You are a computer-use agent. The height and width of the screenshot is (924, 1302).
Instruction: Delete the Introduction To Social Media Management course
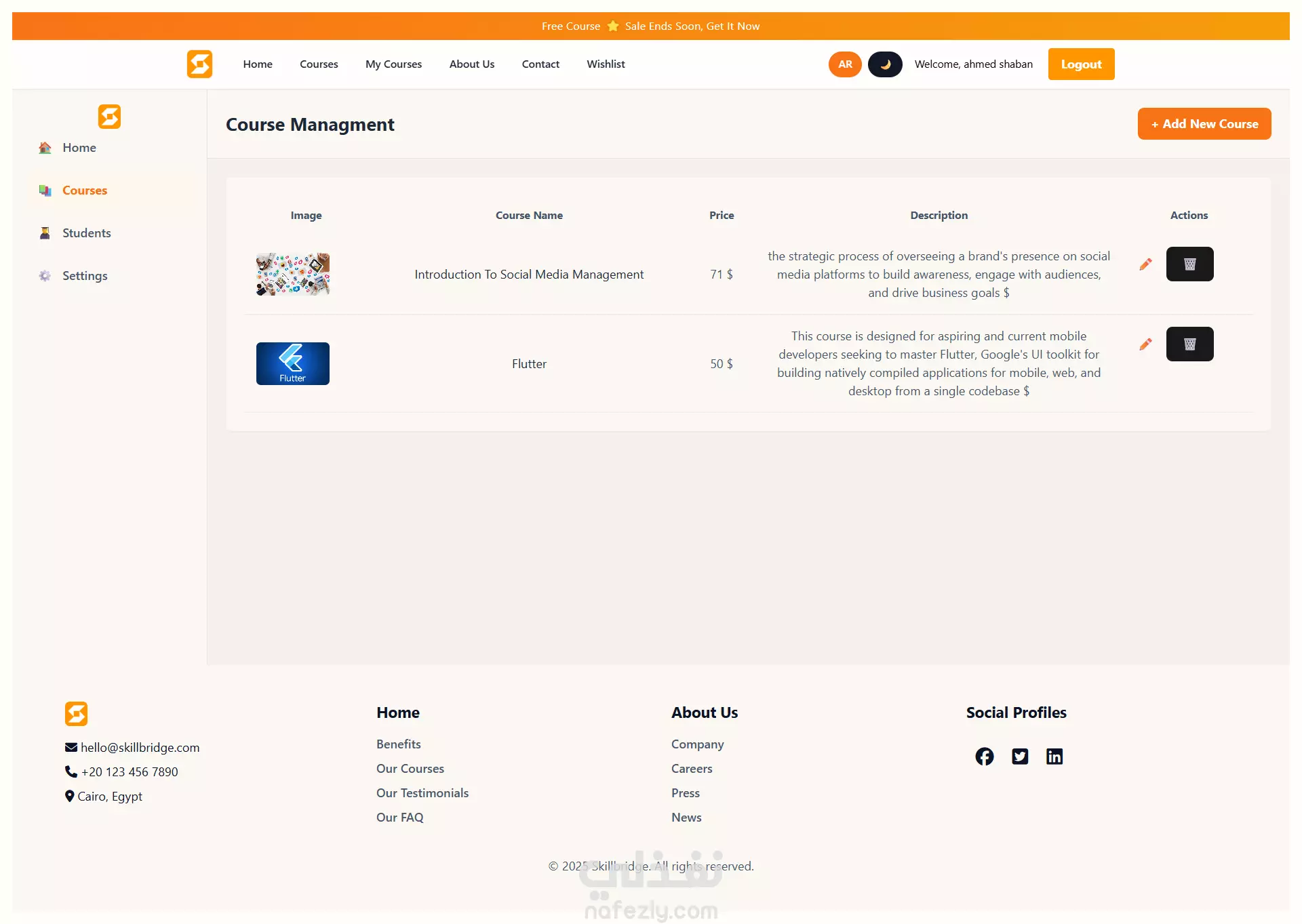pyautogui.click(x=1189, y=264)
